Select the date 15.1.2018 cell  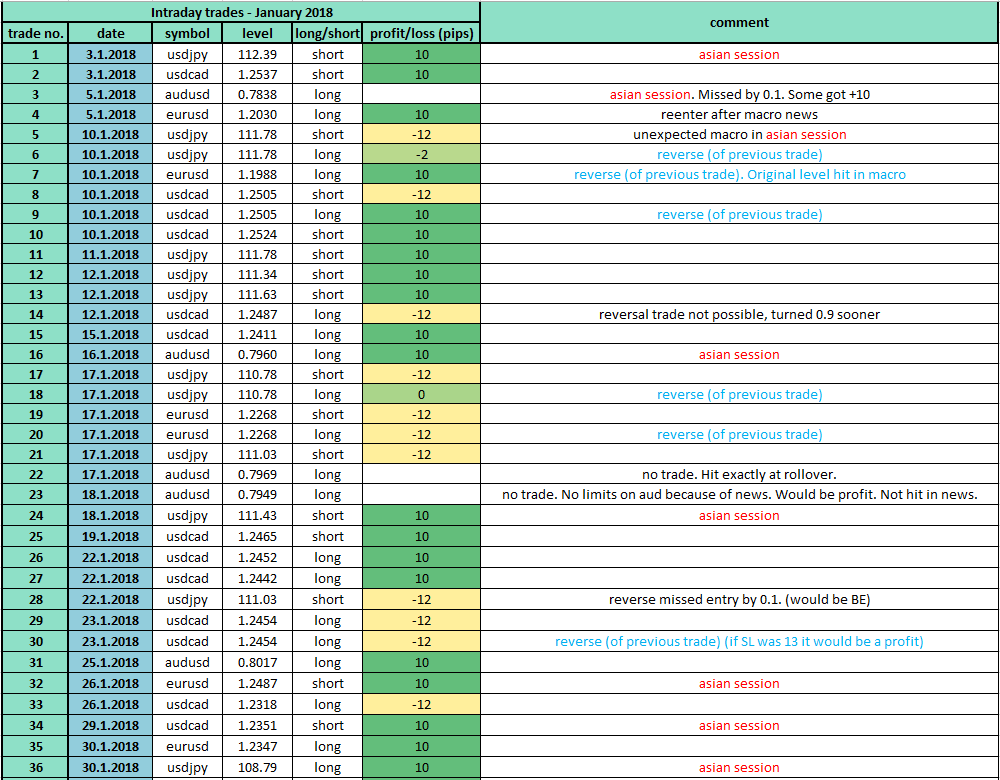click(110, 334)
